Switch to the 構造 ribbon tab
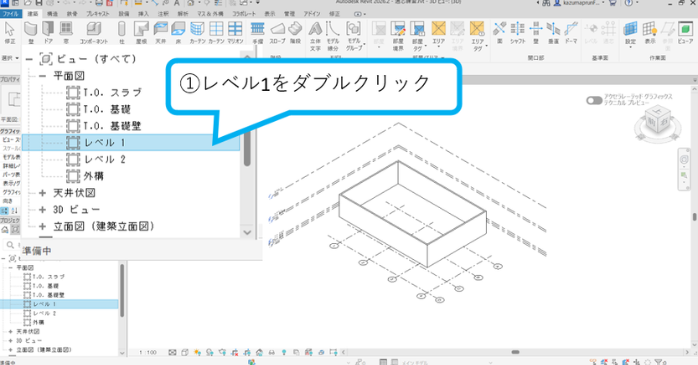 (x=52, y=14)
